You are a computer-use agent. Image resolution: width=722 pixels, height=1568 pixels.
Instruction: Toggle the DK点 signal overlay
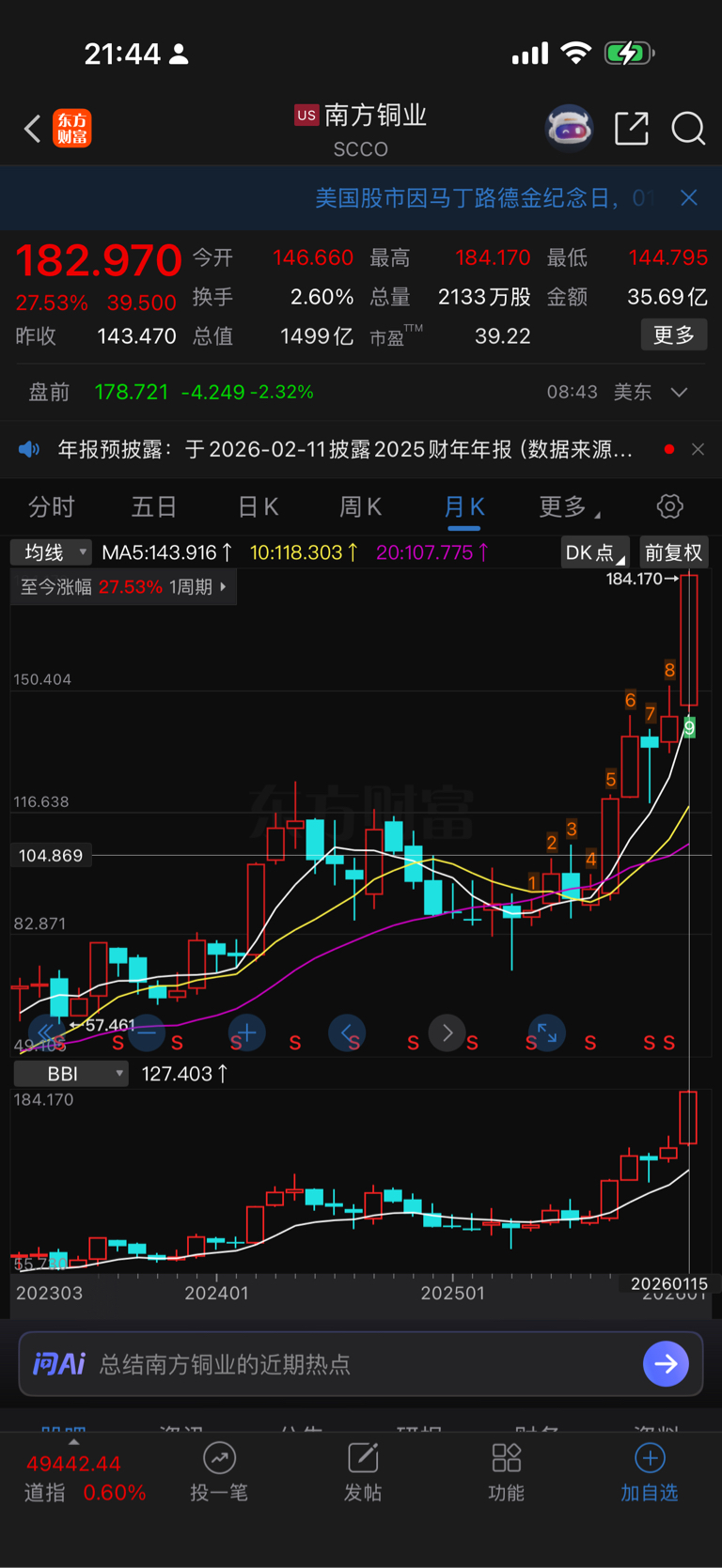tap(595, 552)
